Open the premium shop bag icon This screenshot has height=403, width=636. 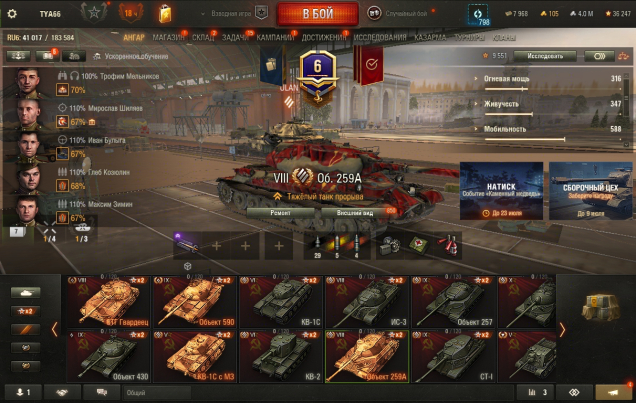(x=165, y=13)
